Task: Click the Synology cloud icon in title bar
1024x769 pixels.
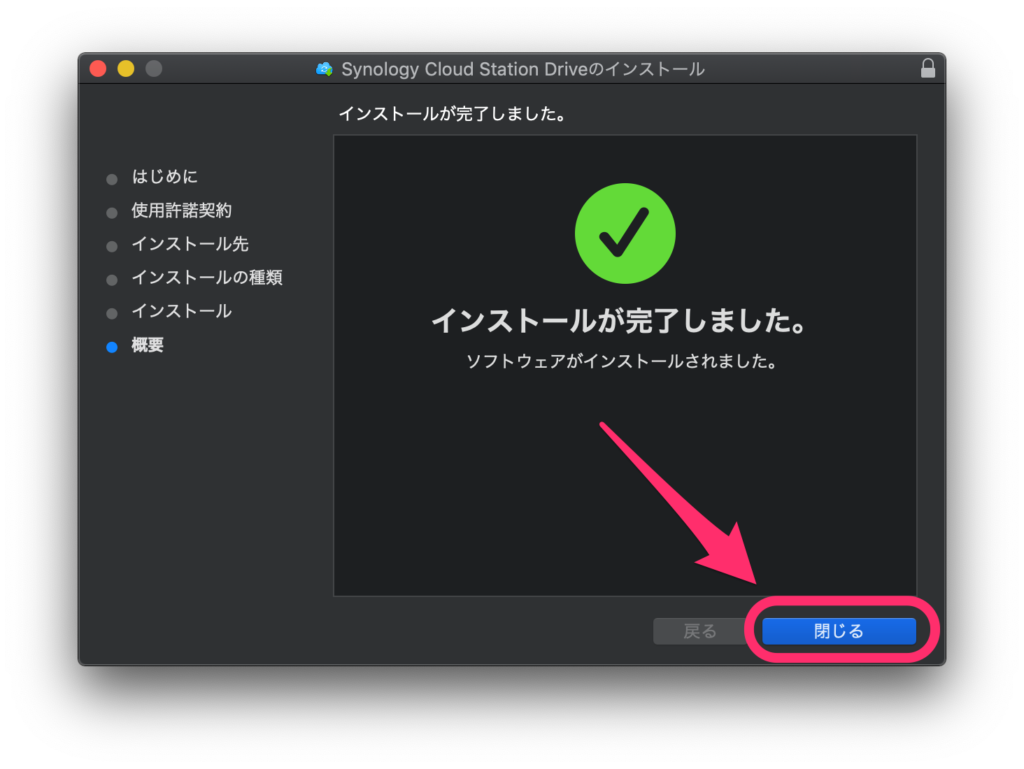Action: point(324,70)
